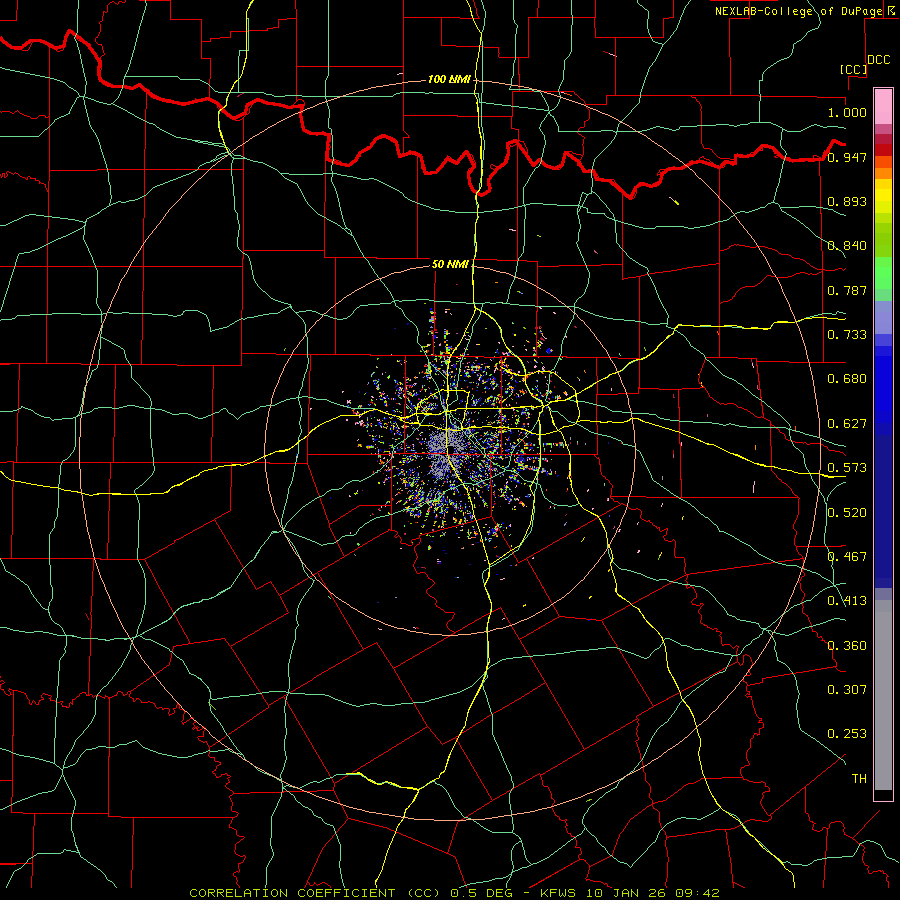This screenshot has width=900, height=900.
Task: Click the 0.253 scale value
Action: pos(847,734)
